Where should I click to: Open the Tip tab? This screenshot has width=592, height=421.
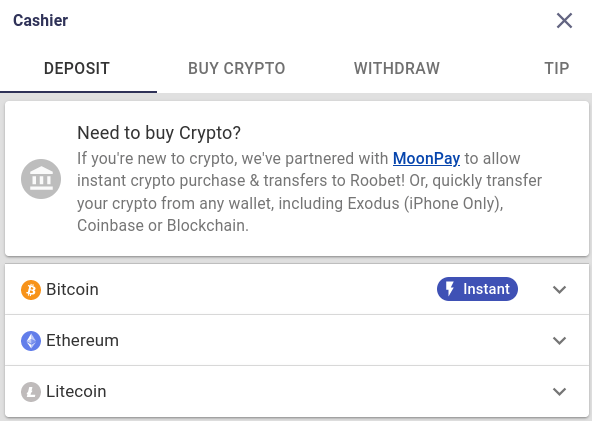[556, 68]
